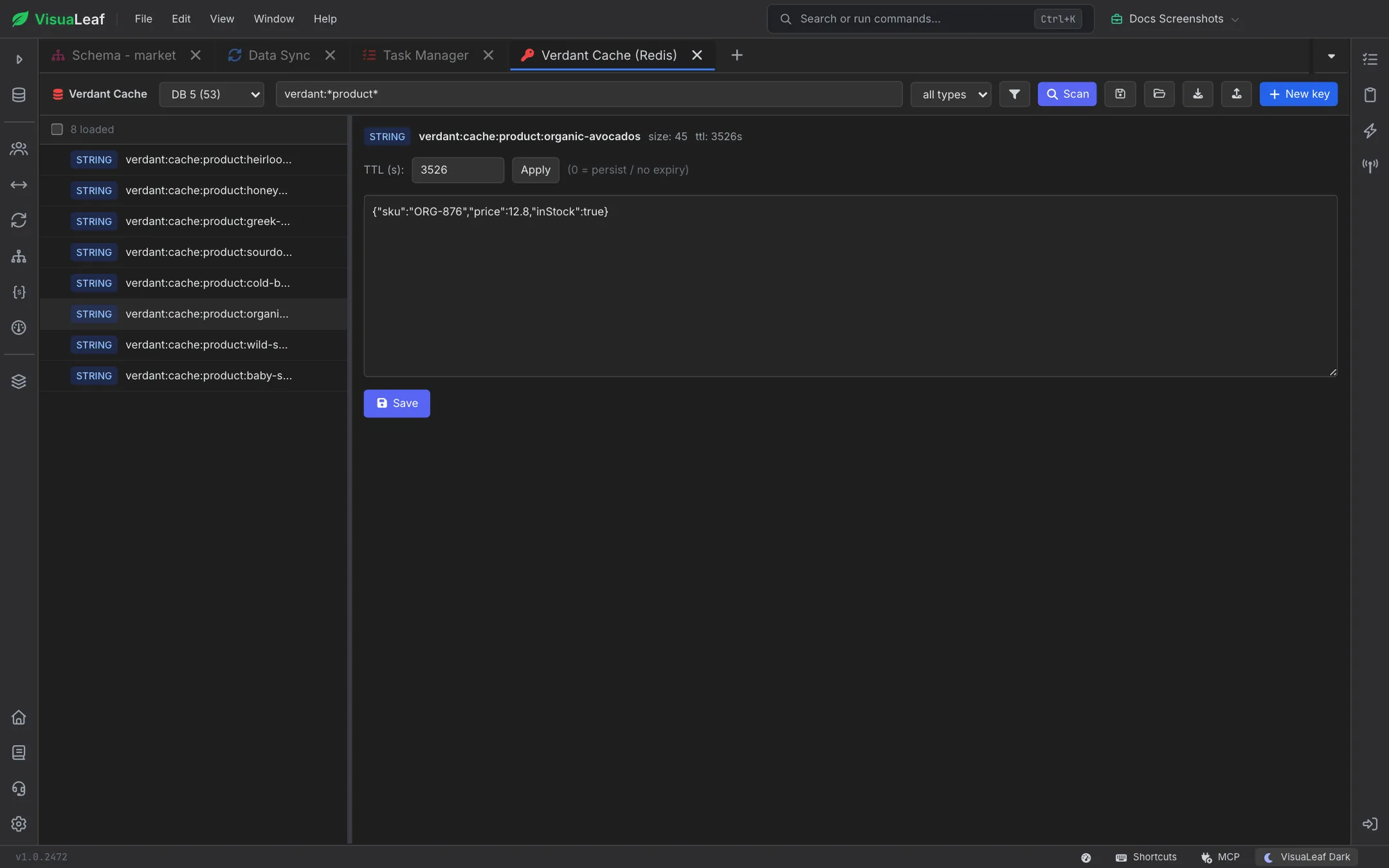Open the broadcast antenna right panel icon
The width and height of the screenshot is (1389, 868).
point(1370,166)
